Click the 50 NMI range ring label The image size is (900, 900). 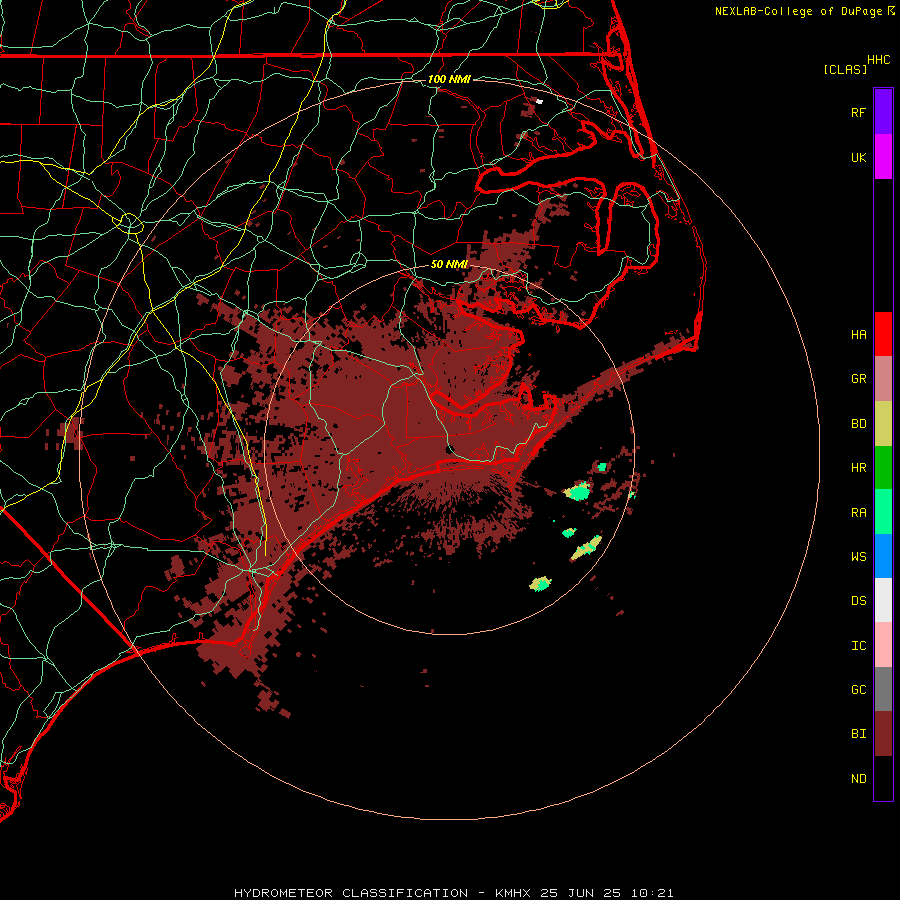[x=449, y=264]
